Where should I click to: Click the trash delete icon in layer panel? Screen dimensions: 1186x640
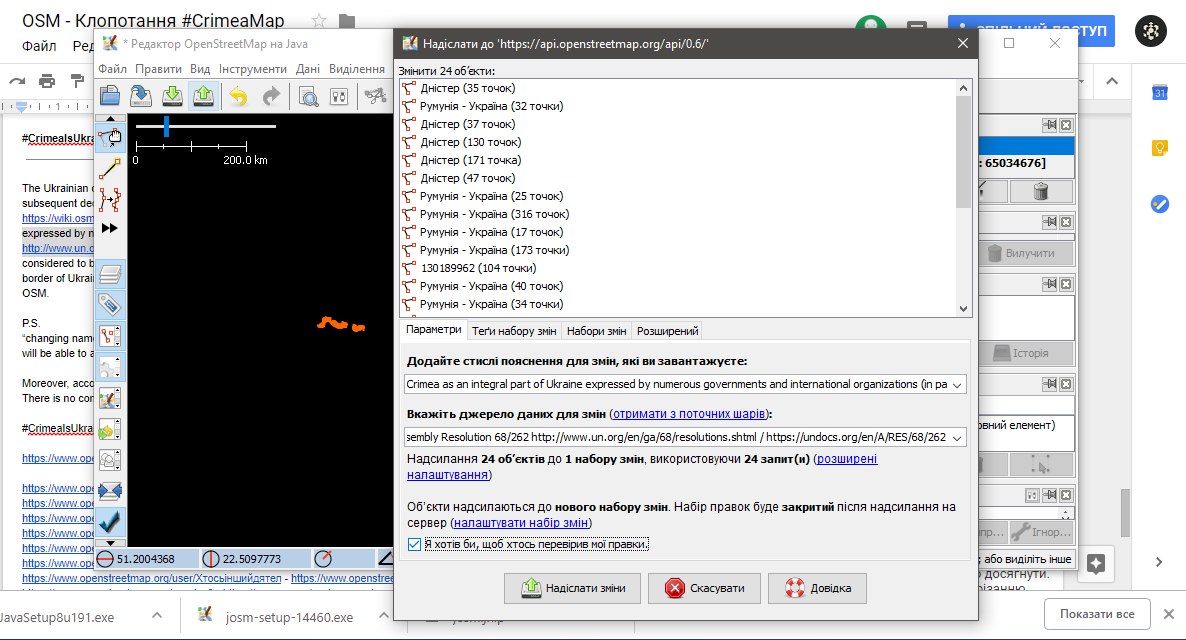pos(1041,191)
